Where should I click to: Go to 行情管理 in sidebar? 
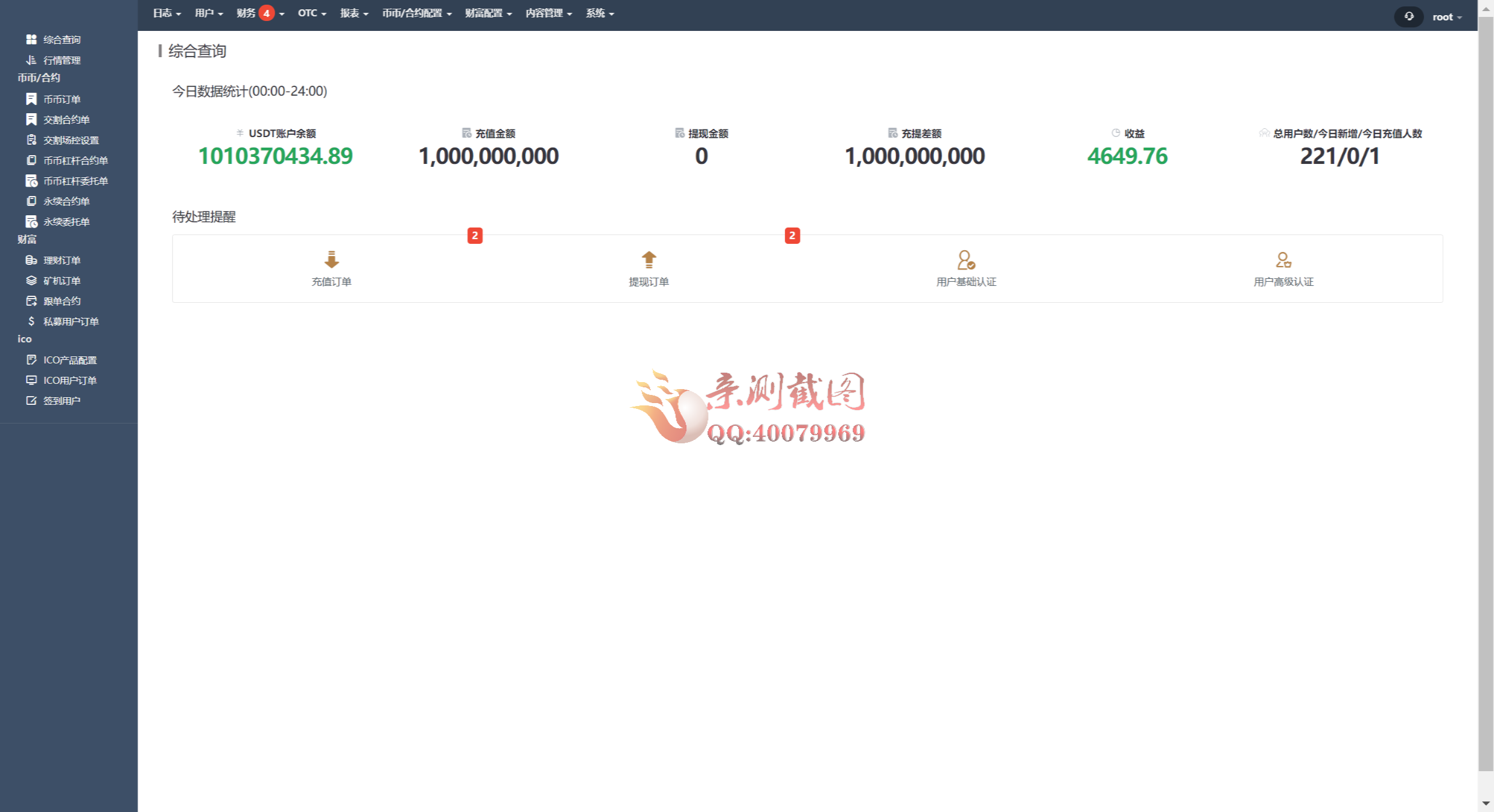62,60
